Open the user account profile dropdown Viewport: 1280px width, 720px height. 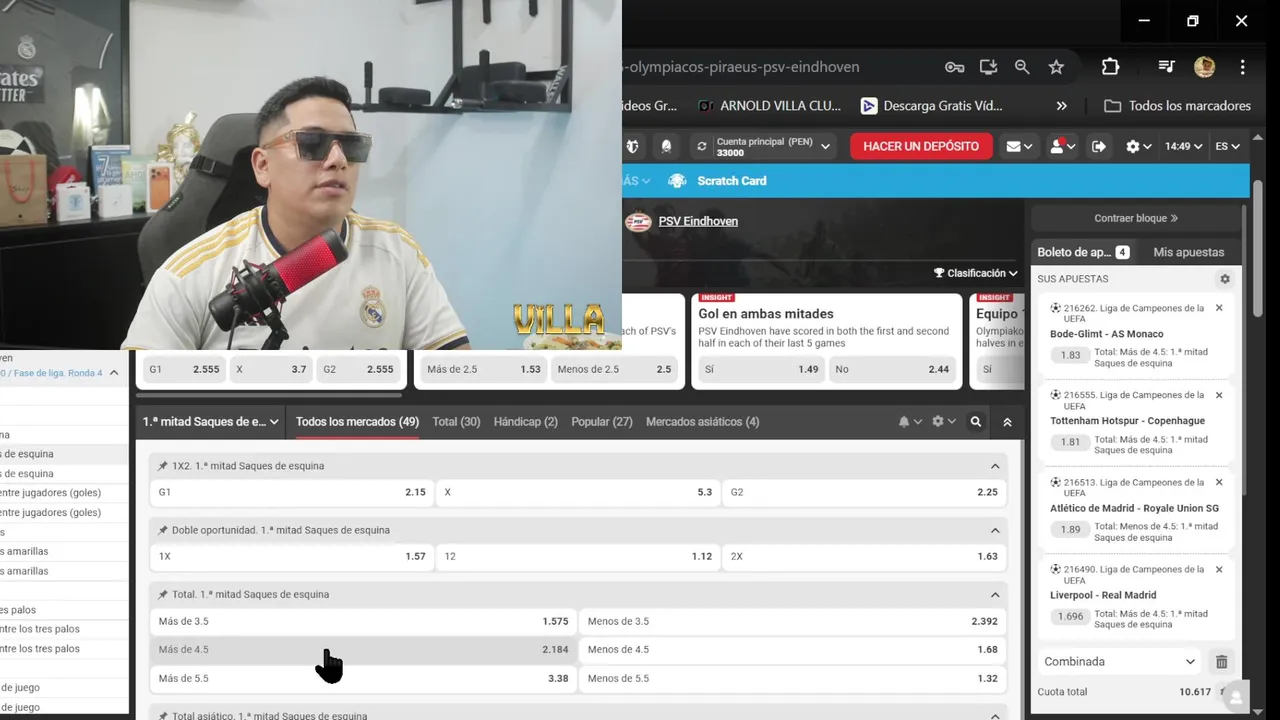pyautogui.click(x=1062, y=146)
